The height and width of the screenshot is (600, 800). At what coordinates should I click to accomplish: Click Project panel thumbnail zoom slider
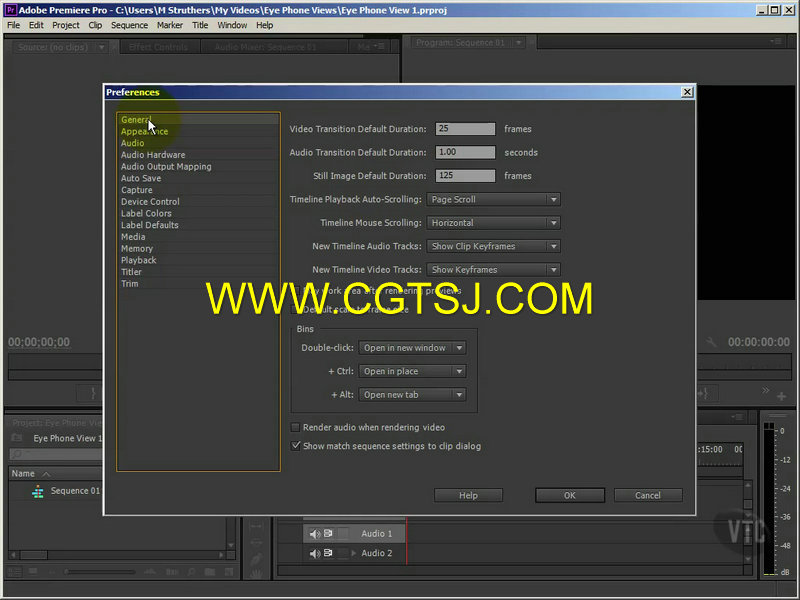click(x=99, y=572)
